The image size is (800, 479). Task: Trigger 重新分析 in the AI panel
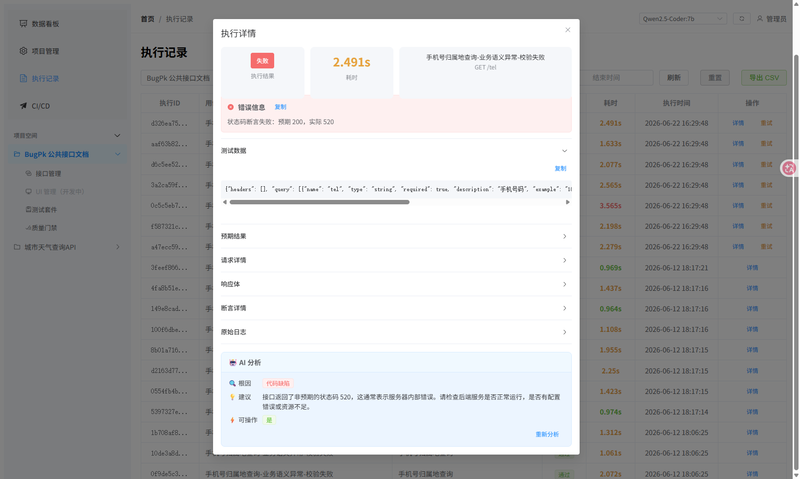(x=547, y=434)
